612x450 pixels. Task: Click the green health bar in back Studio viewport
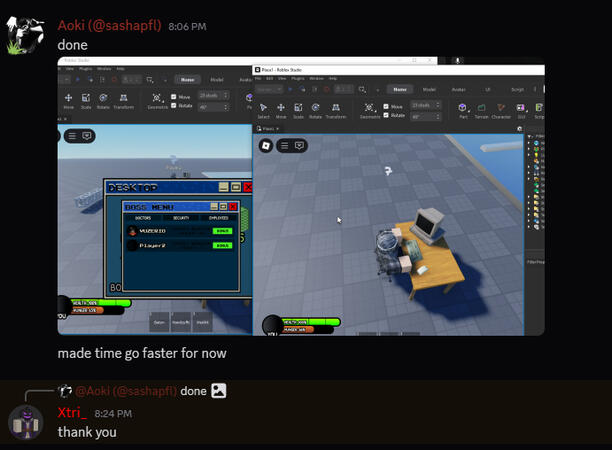(101, 303)
